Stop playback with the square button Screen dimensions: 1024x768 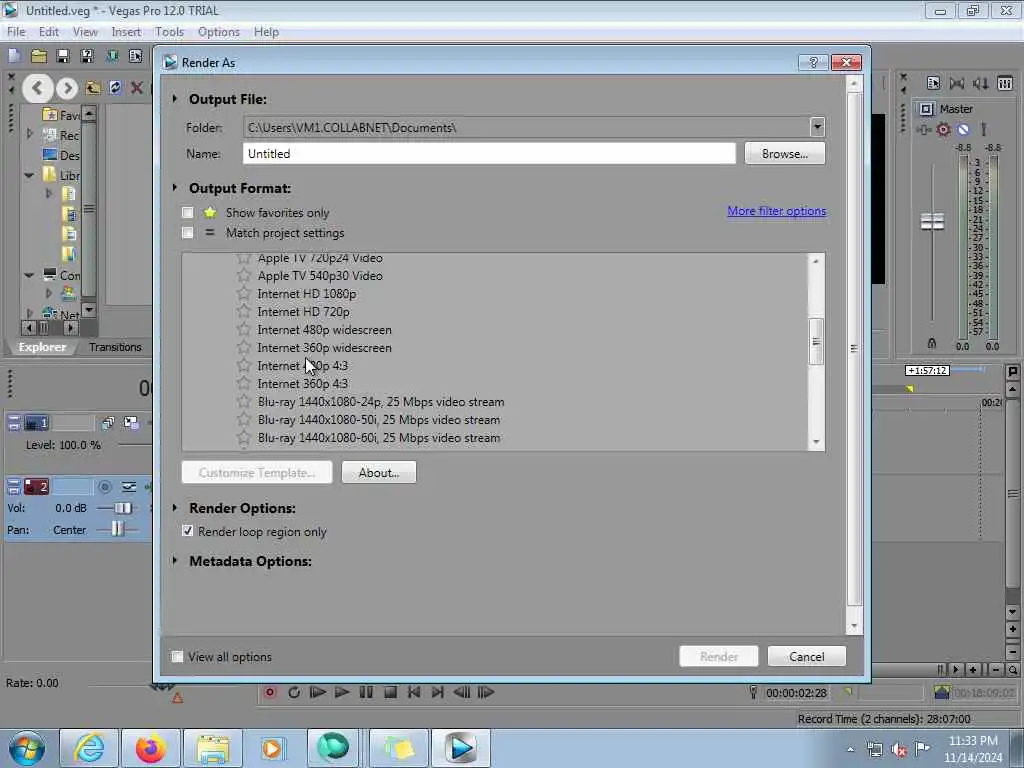pos(390,692)
